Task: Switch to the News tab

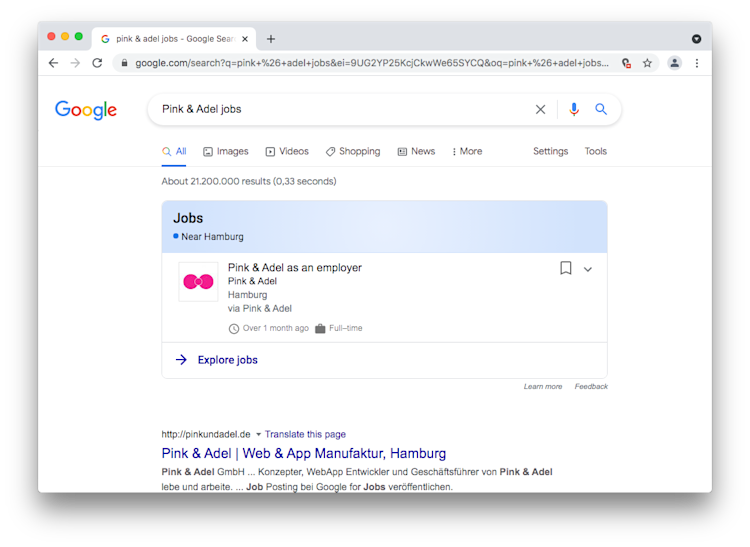Action: 416,152
